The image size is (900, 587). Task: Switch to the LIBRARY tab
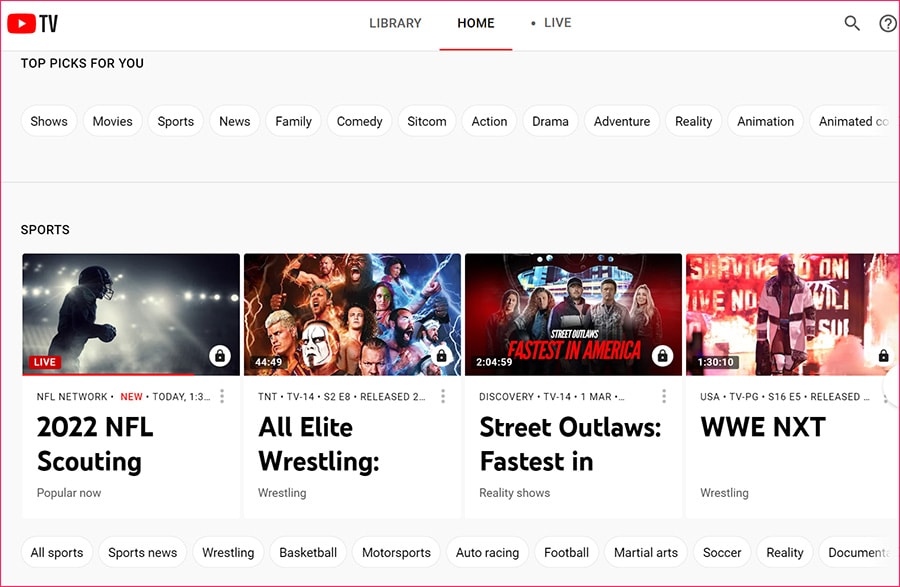pos(395,23)
